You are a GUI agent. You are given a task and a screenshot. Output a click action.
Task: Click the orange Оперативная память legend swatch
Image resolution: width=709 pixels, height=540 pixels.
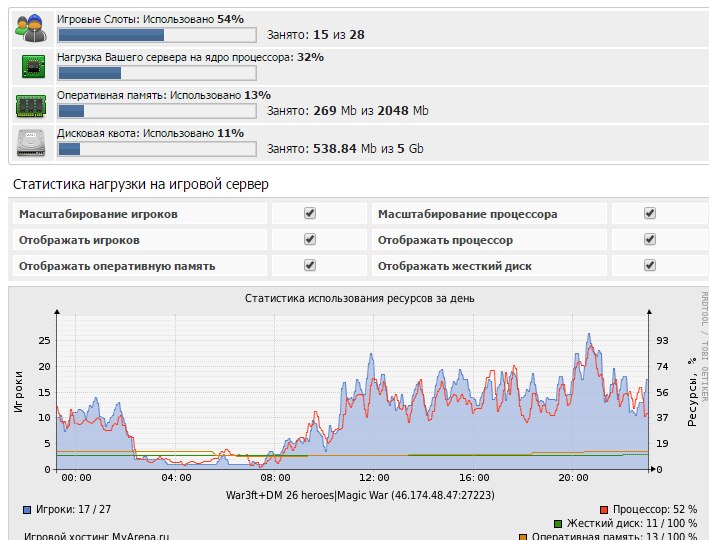pyautogui.click(x=523, y=537)
